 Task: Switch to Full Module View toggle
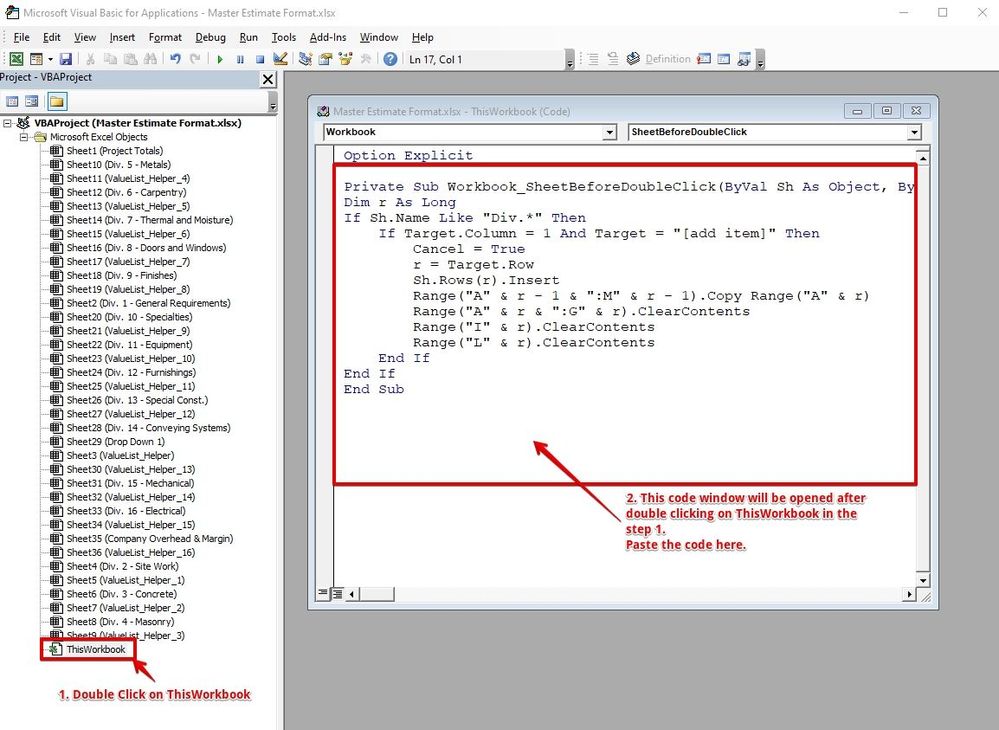pyautogui.click(x=337, y=594)
